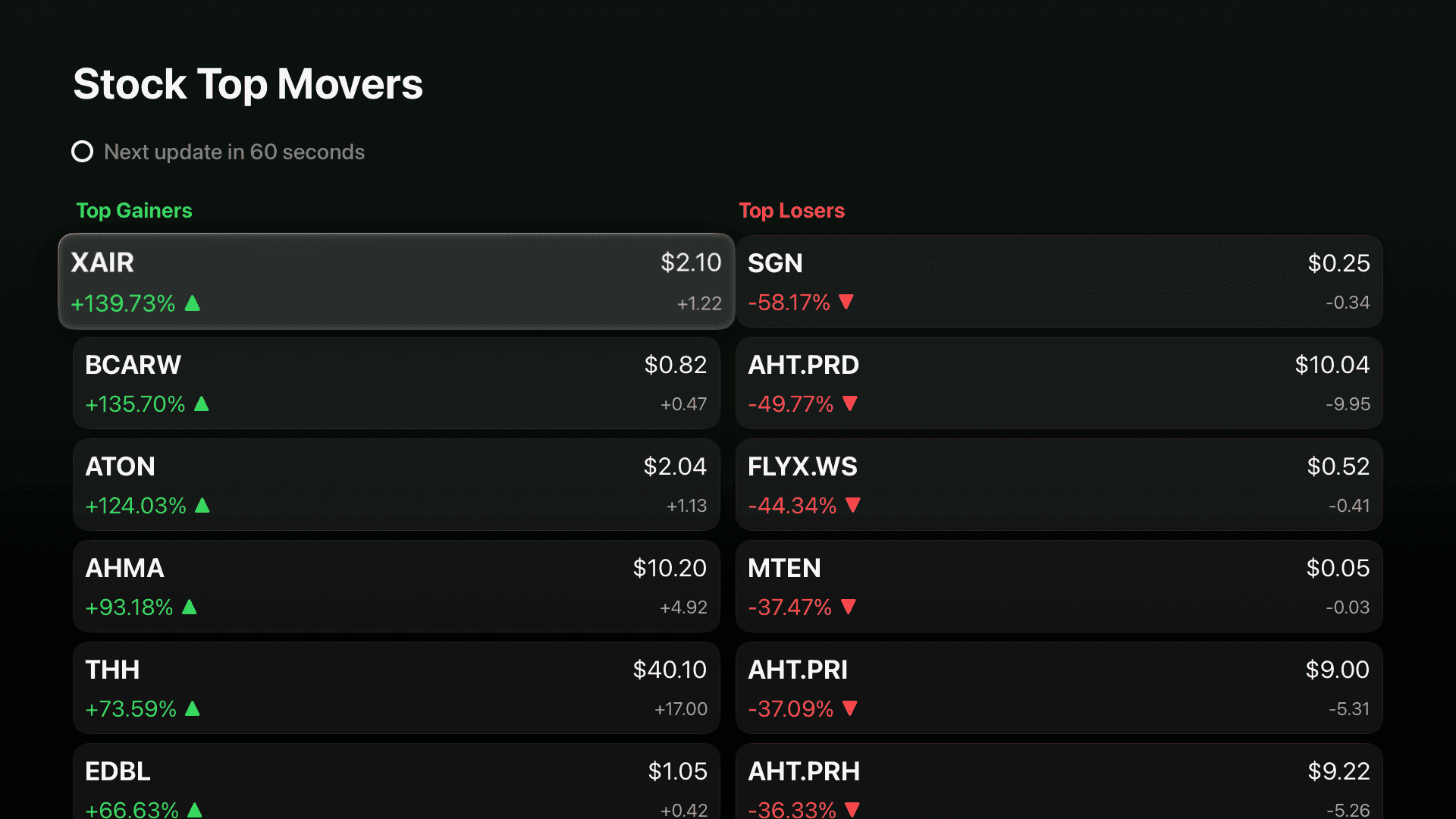Switch to the Top Losers section
1456x819 pixels.
pyautogui.click(x=793, y=210)
